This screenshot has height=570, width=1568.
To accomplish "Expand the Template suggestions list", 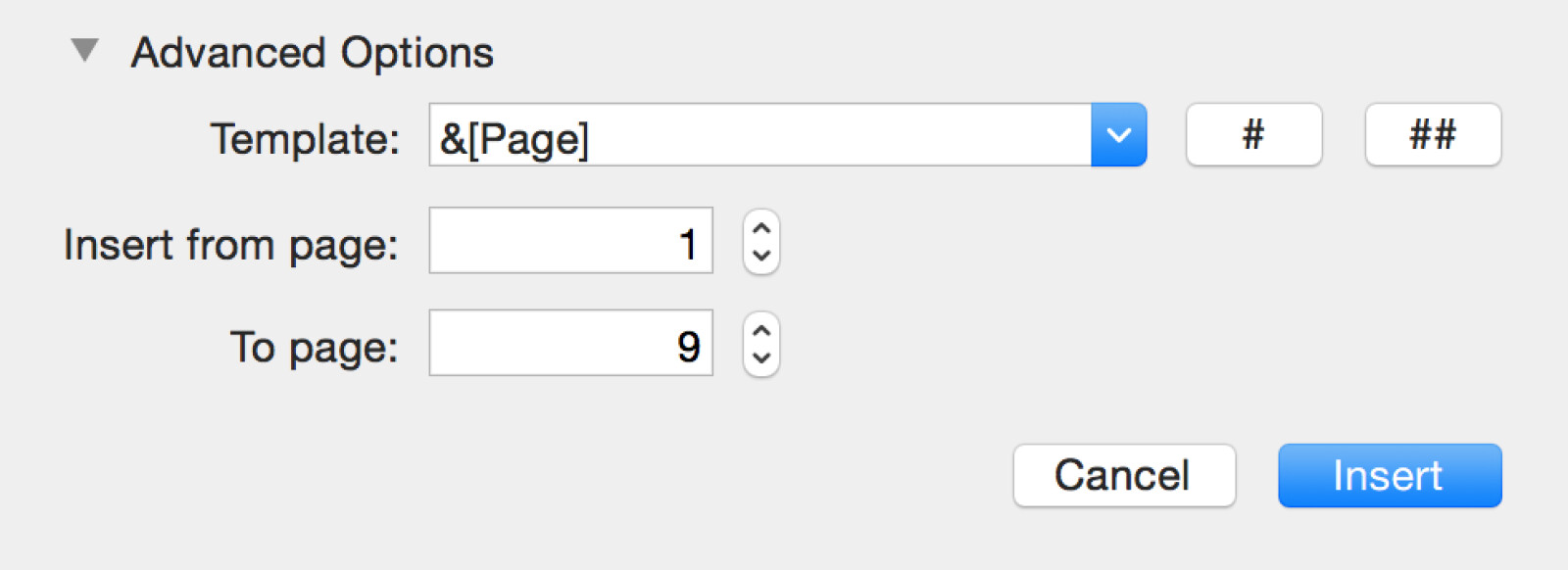I will point(1119,135).
